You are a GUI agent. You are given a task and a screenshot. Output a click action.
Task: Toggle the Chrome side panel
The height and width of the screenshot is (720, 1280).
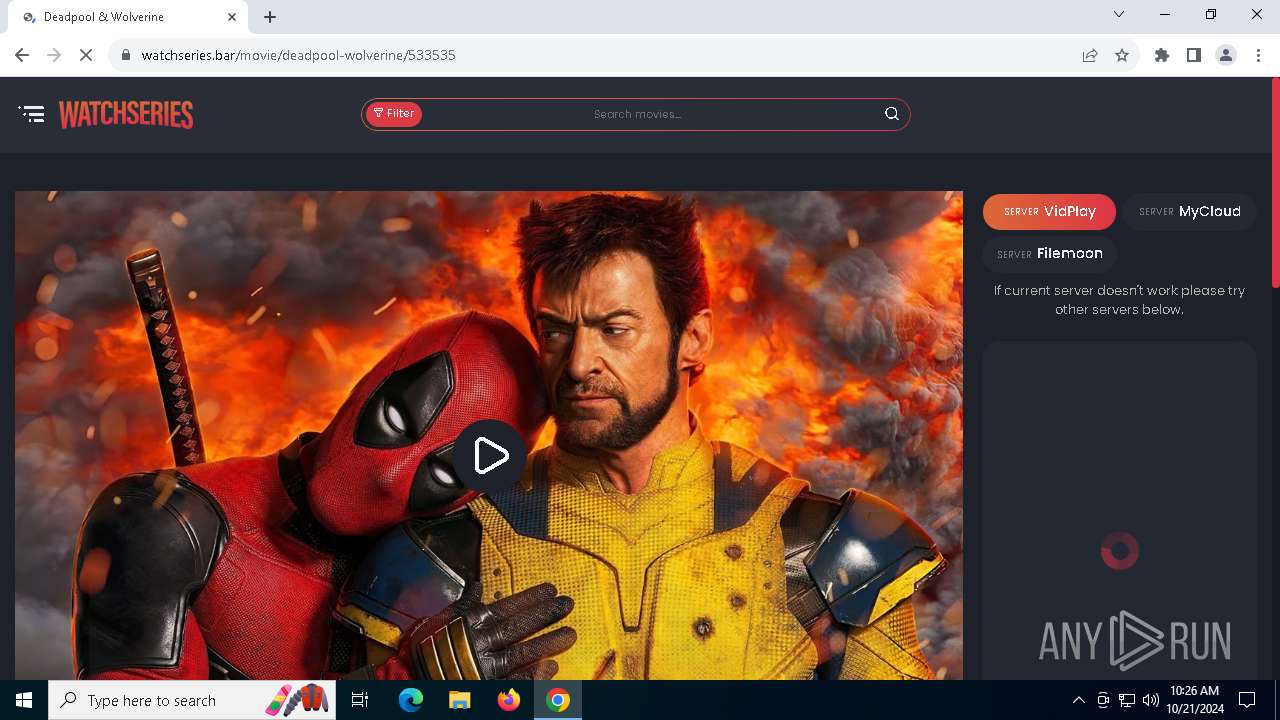[1194, 55]
